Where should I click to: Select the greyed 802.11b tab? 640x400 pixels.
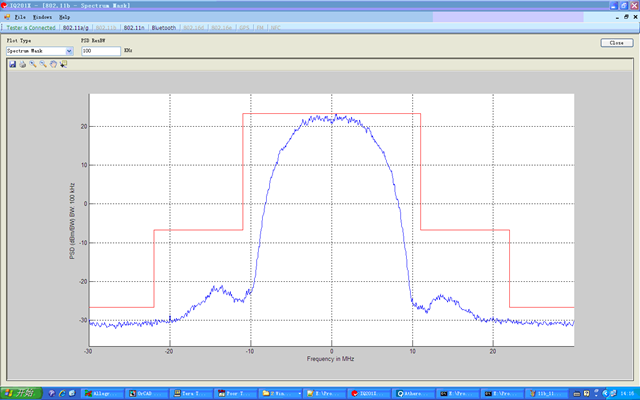click(106, 28)
